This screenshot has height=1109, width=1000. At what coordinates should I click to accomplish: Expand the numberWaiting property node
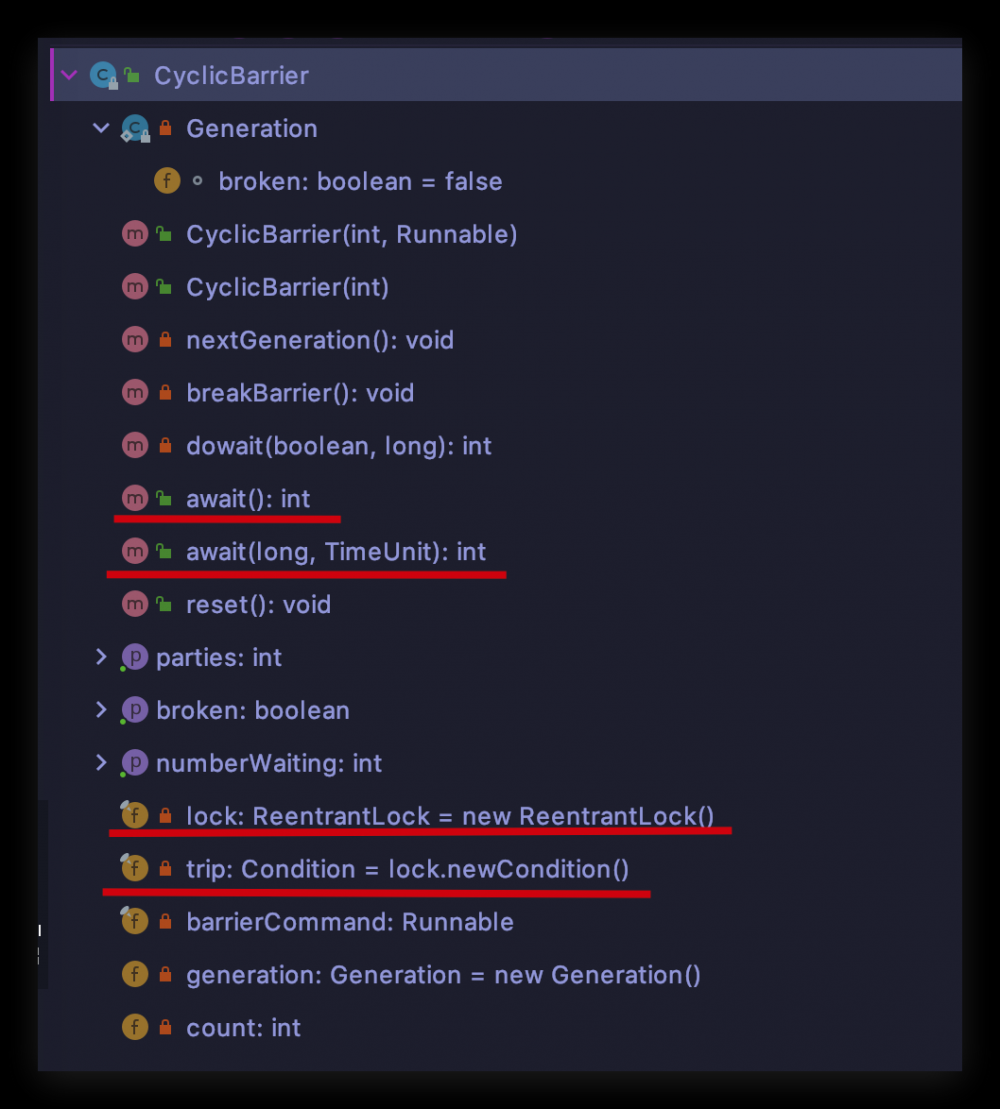(x=100, y=763)
